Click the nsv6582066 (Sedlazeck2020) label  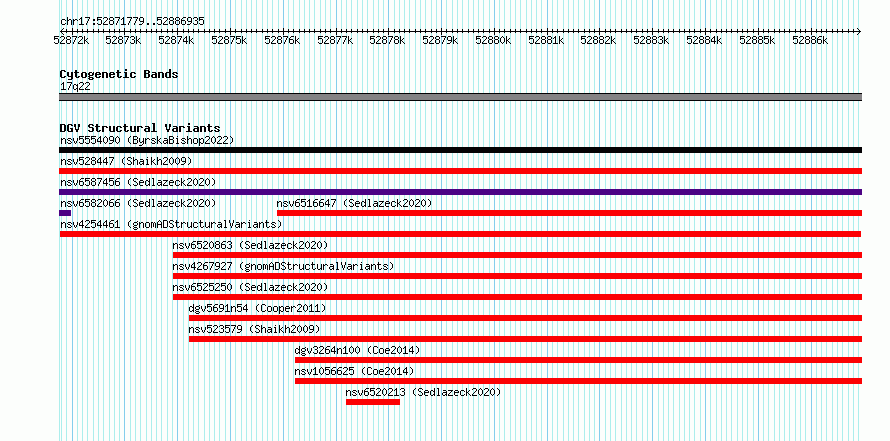(138, 203)
